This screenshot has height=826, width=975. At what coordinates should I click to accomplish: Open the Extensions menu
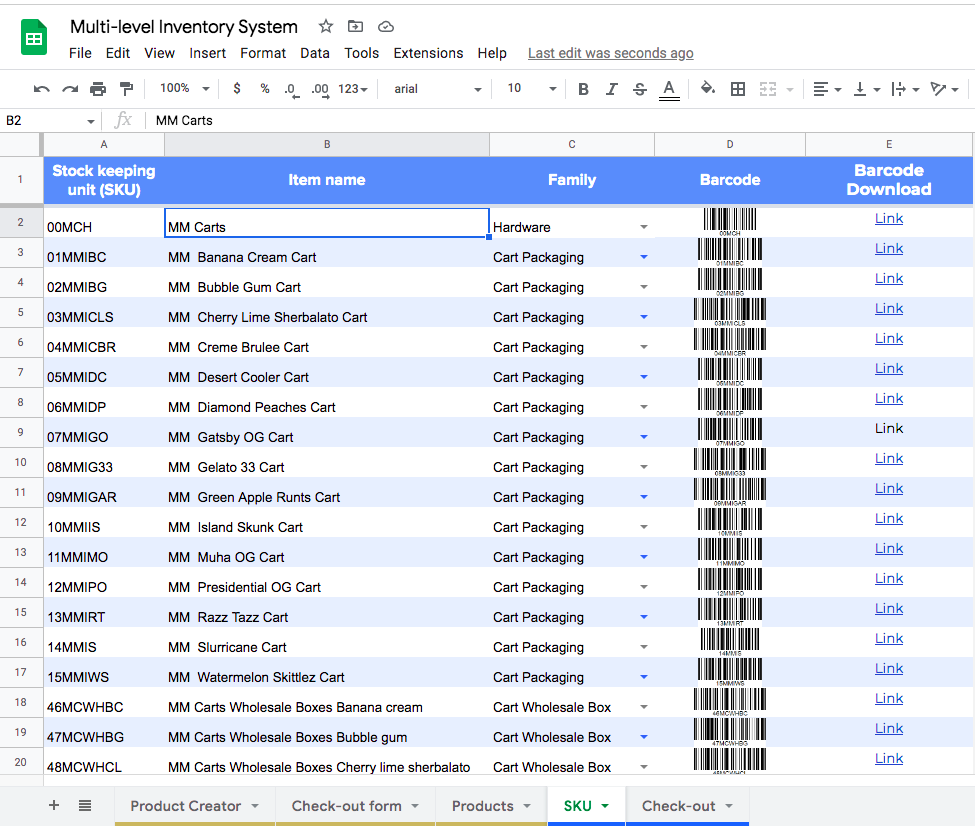coord(428,53)
